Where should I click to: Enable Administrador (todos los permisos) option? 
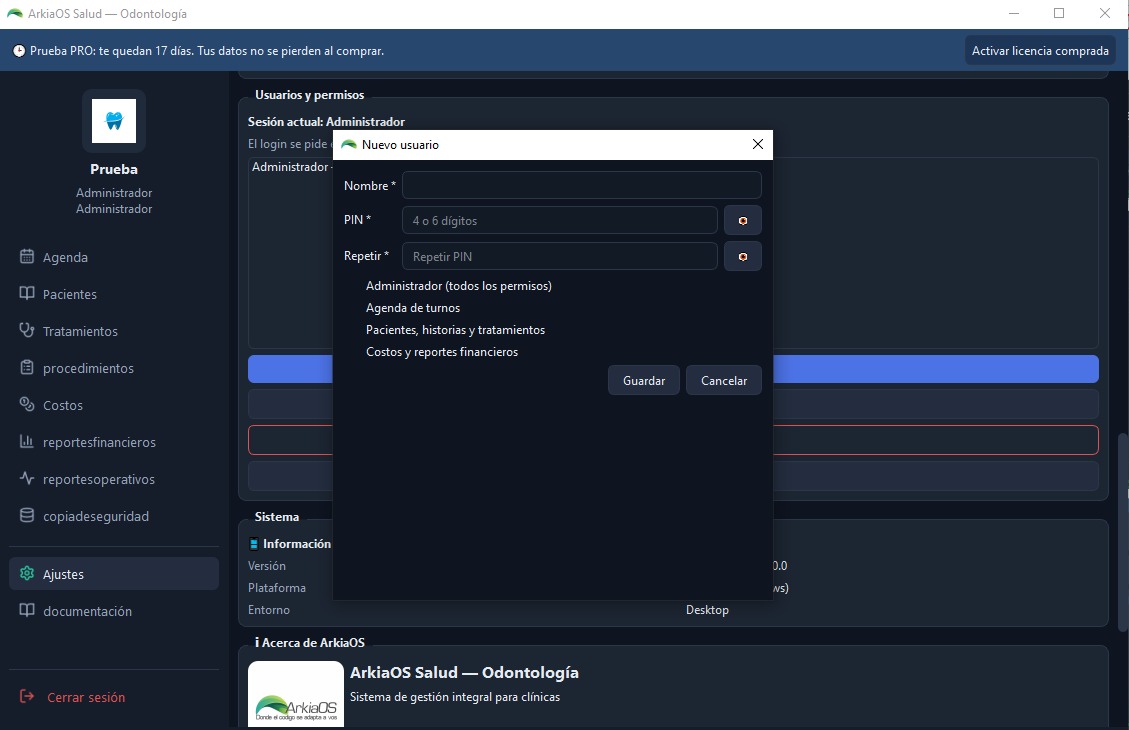459,286
